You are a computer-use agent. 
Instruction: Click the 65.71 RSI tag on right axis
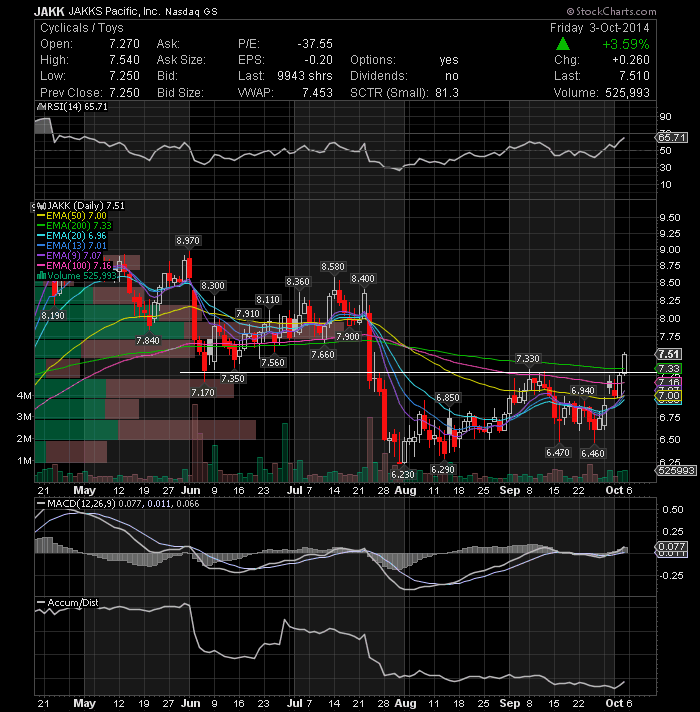click(x=672, y=138)
